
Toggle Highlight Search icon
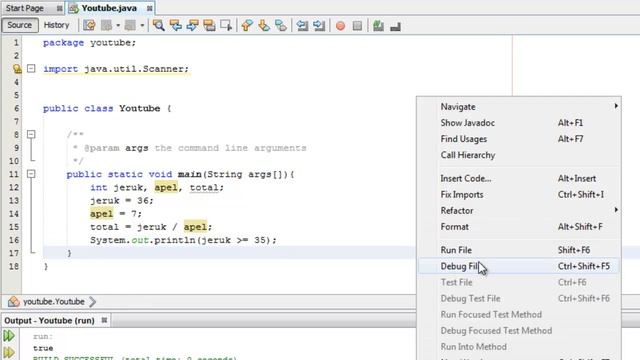[x=209, y=25]
